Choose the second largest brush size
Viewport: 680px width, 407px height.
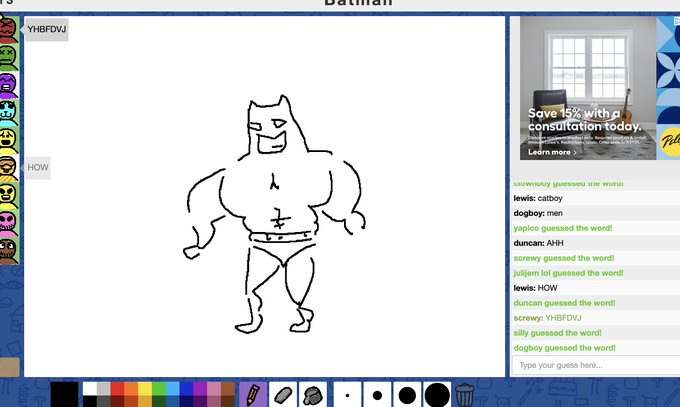pyautogui.click(x=407, y=395)
